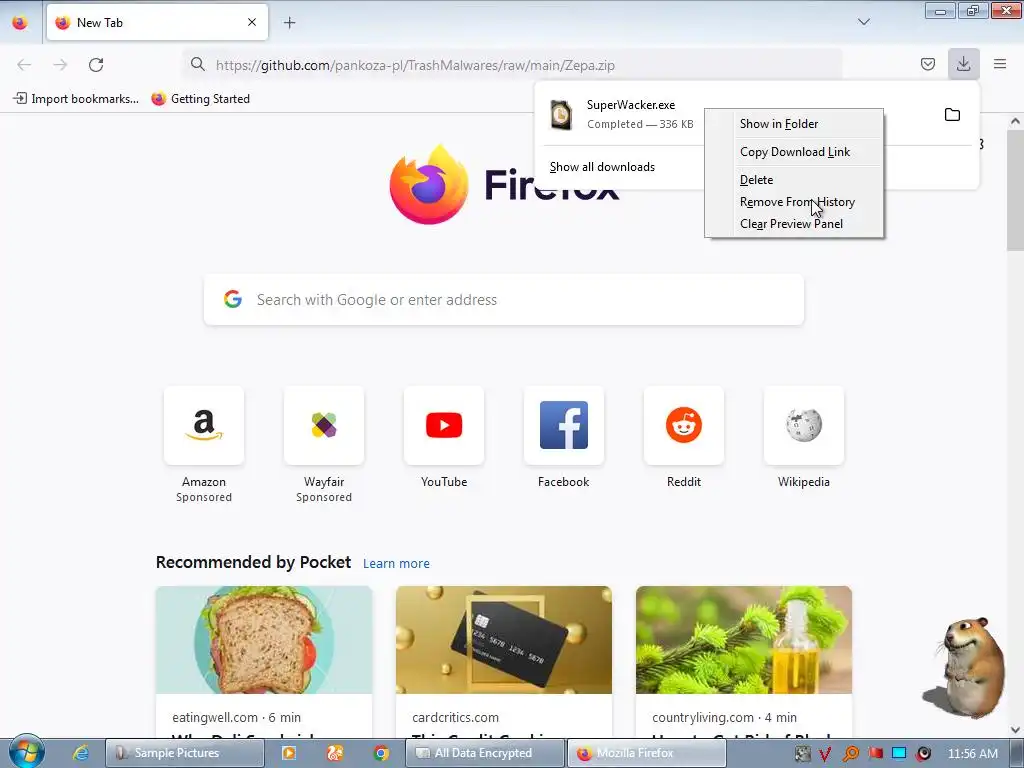Open the cardcritics.com credit card thumbnail
The image size is (1024, 768).
click(x=504, y=640)
